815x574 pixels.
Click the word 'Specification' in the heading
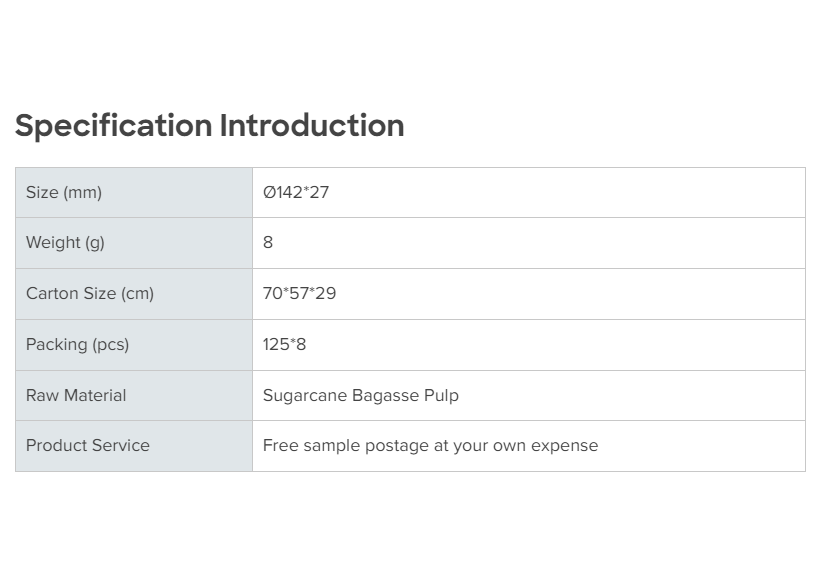tap(113, 126)
